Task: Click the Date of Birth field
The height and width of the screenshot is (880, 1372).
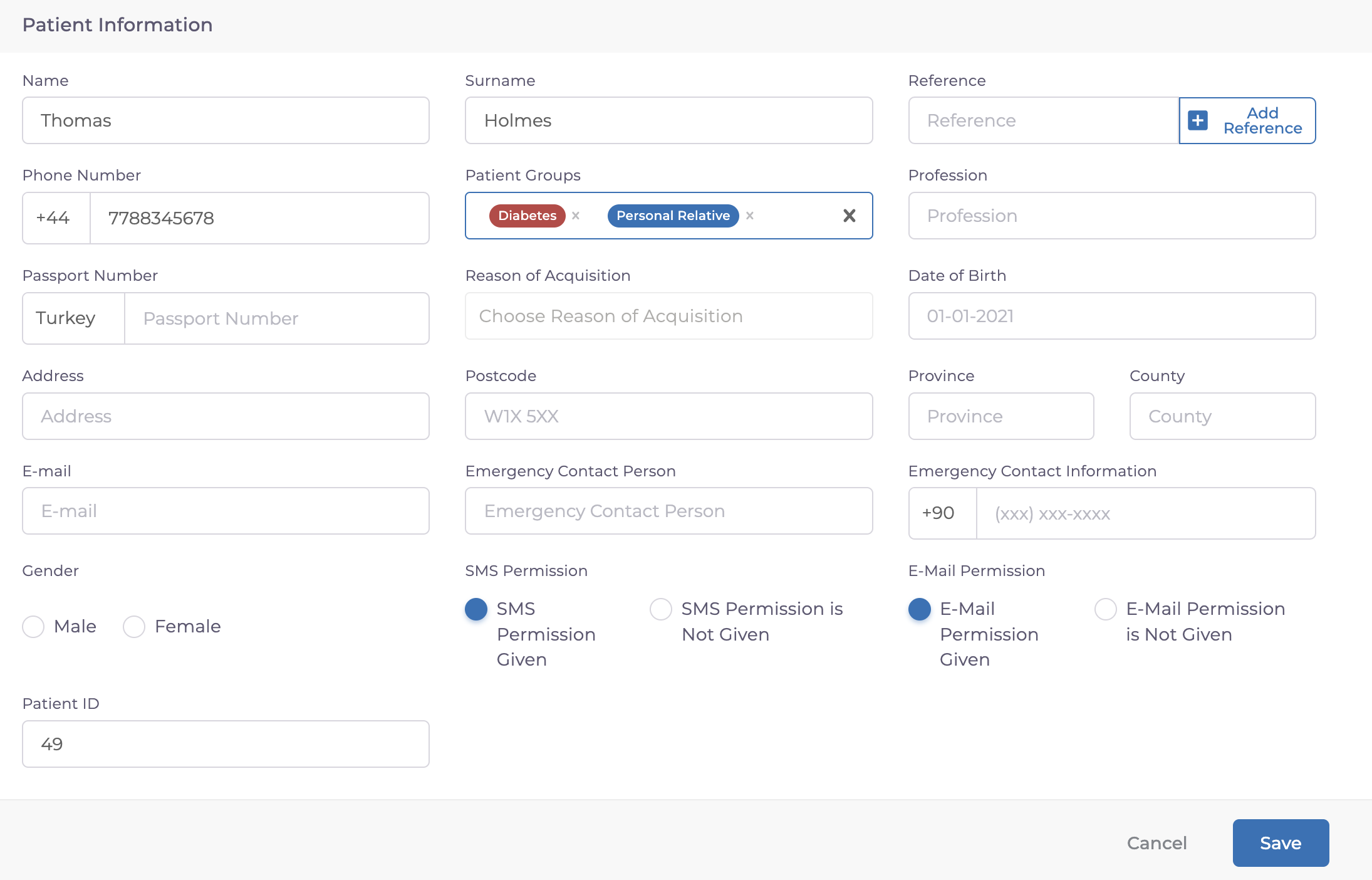Action: 1111,316
